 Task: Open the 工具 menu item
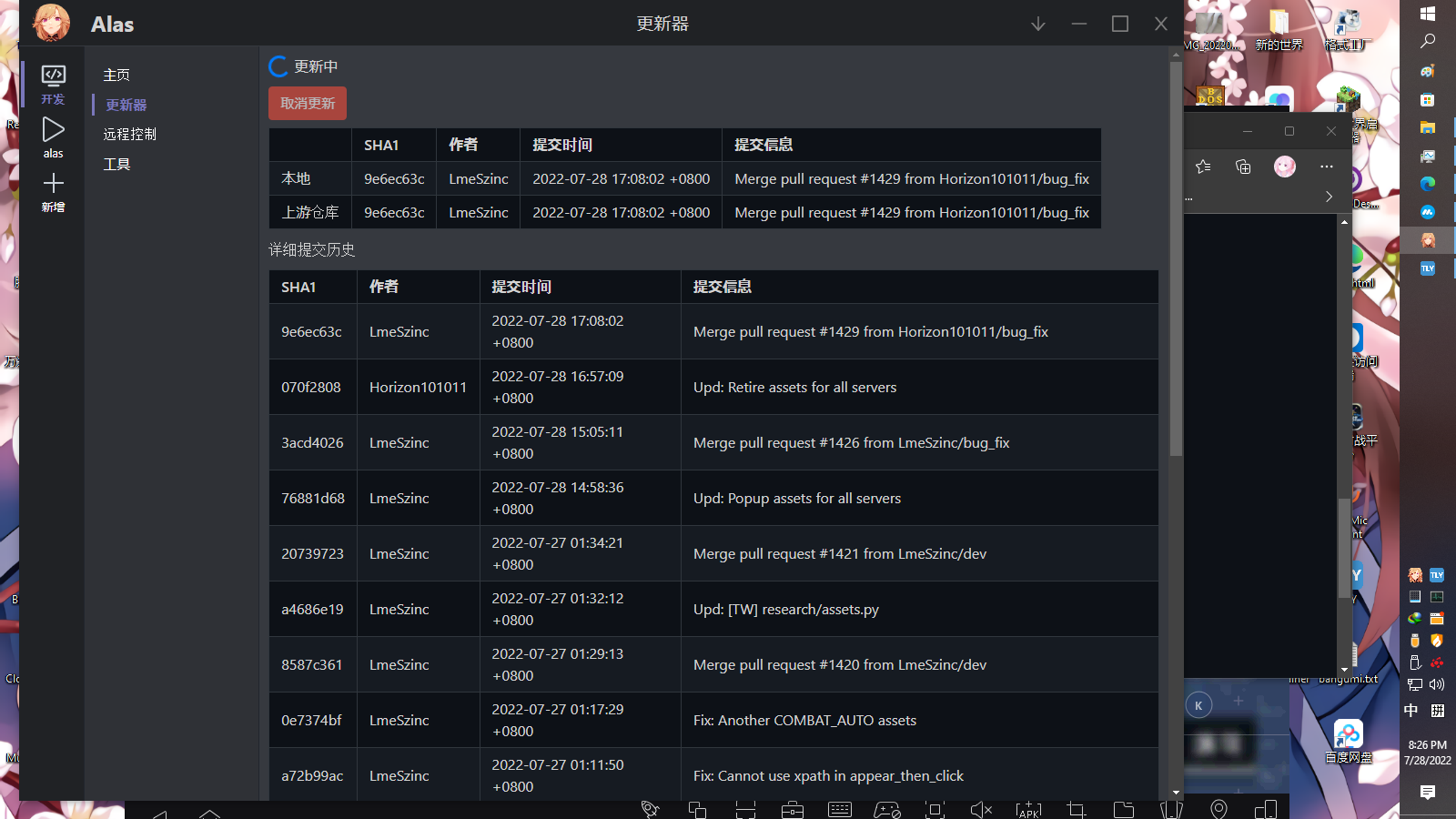point(116,164)
